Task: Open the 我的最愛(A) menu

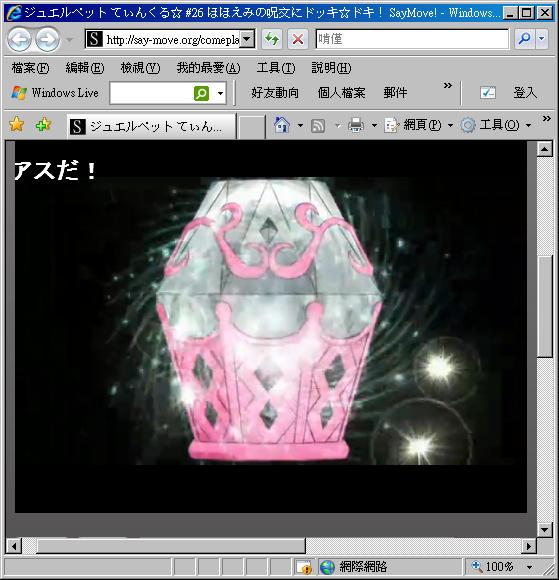Action: click(208, 68)
